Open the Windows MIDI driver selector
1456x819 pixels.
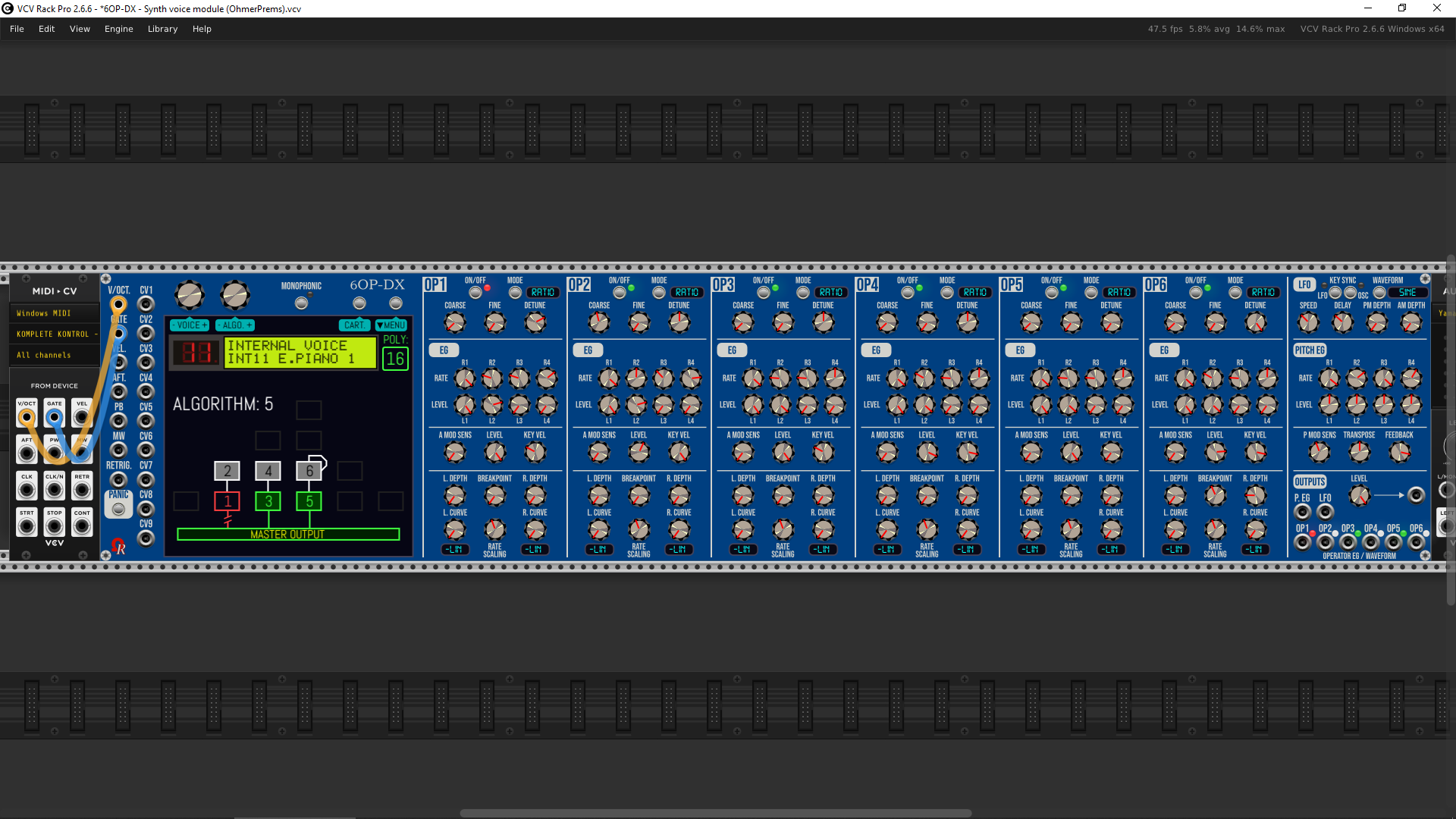tap(53, 313)
